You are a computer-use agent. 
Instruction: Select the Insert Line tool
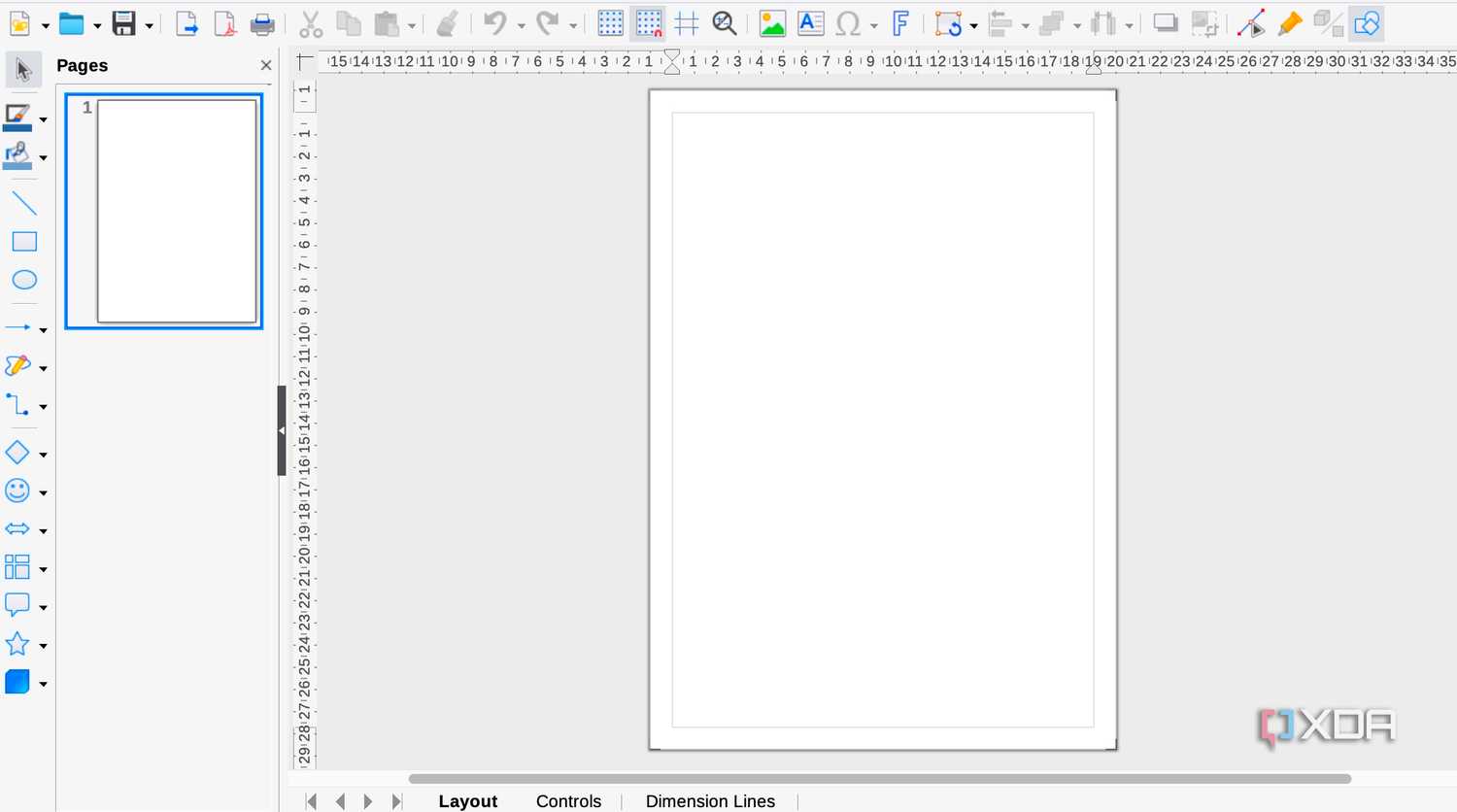24,203
